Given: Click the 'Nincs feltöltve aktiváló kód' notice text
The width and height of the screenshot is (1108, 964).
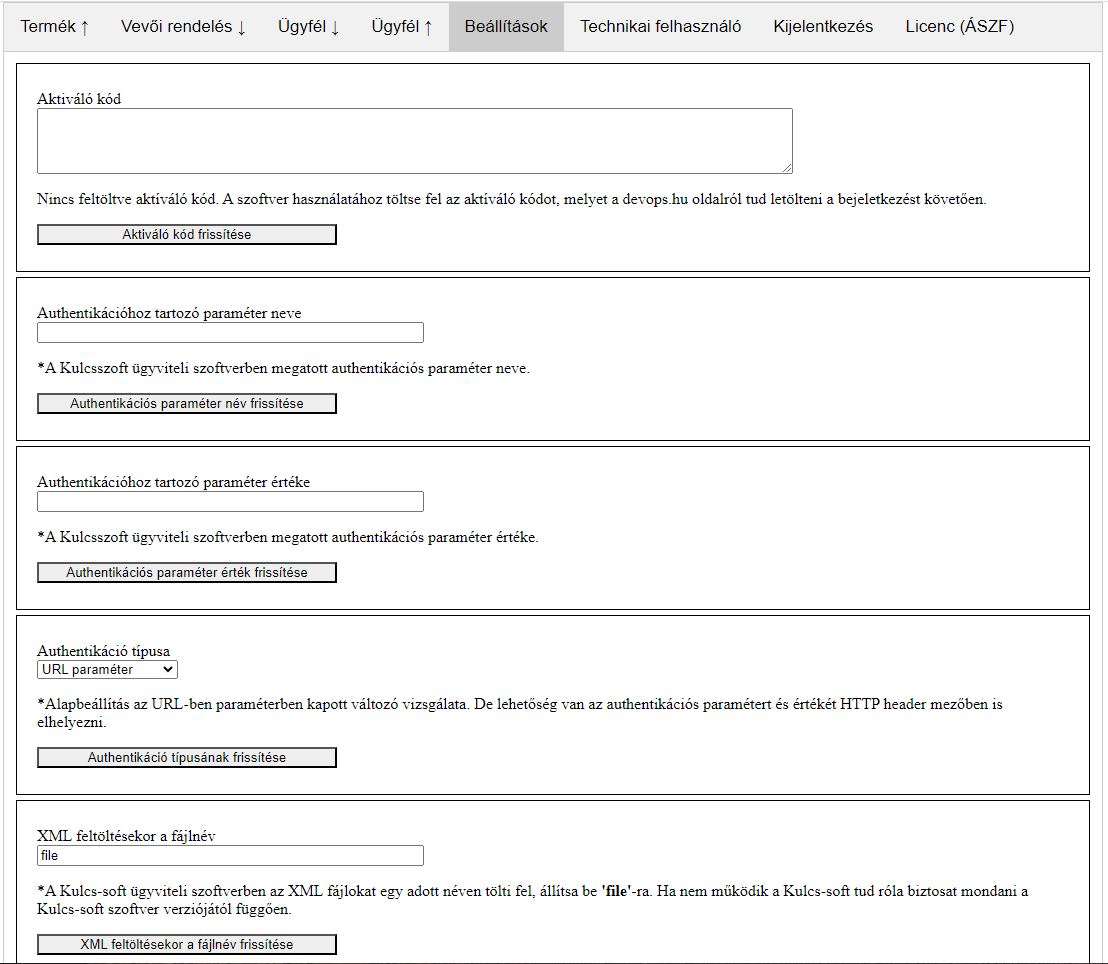Looking at the screenshot, I should [512, 199].
